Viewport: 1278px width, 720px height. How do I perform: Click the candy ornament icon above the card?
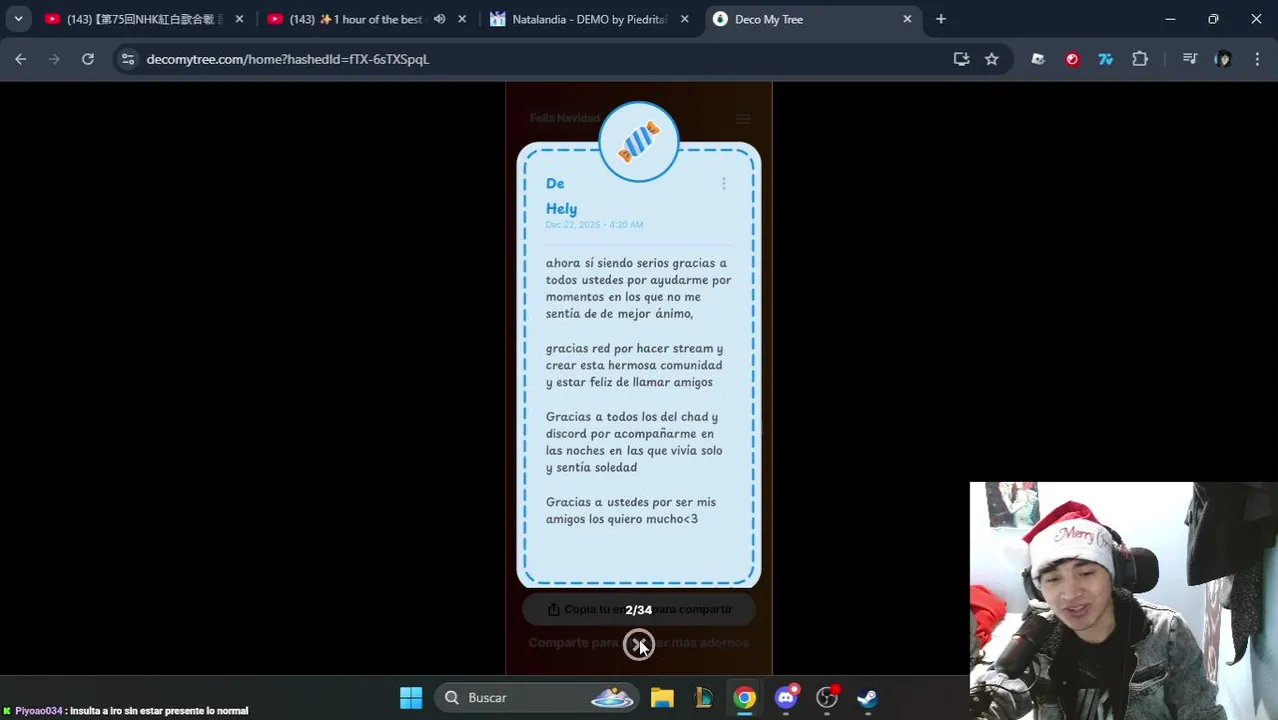click(x=639, y=142)
